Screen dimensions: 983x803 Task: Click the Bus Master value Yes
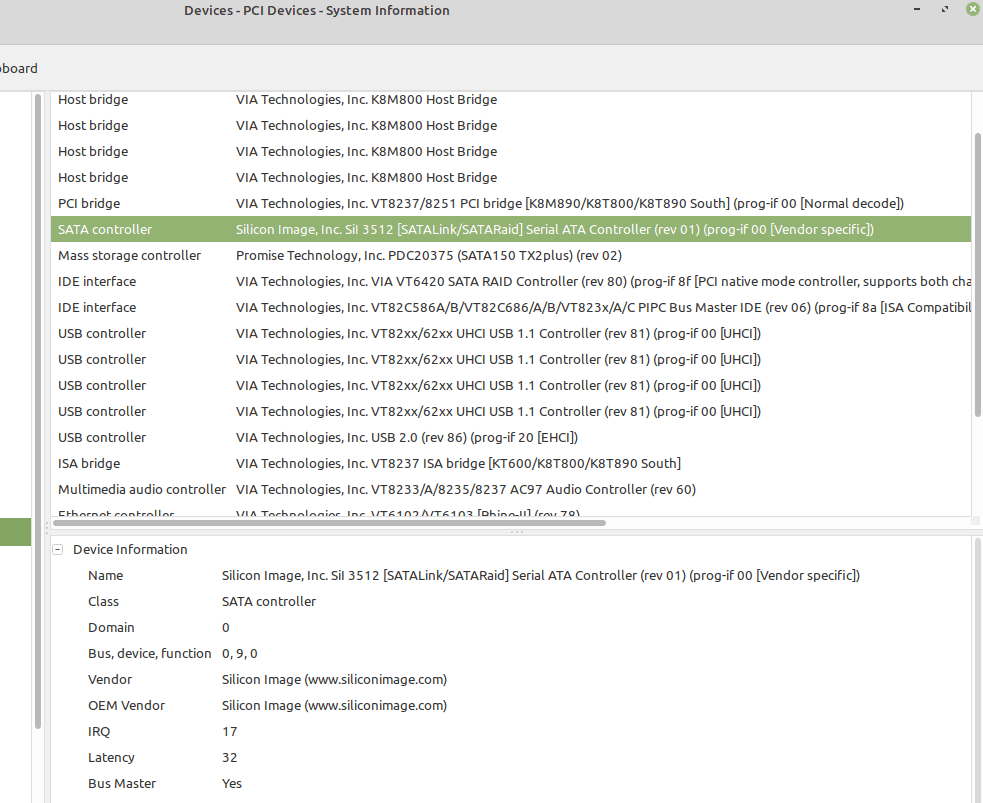point(231,784)
